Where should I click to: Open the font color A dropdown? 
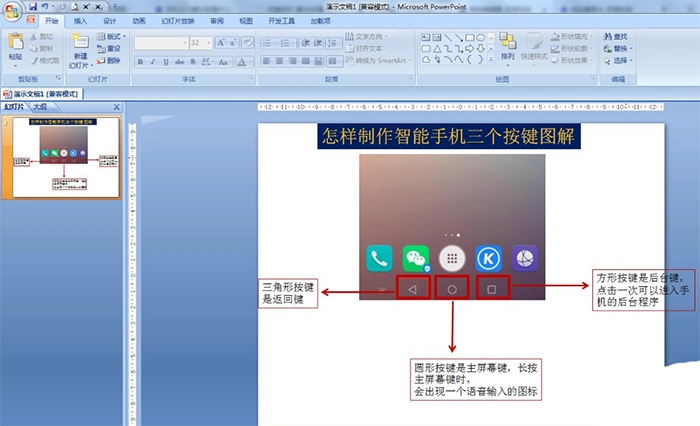[x=243, y=62]
